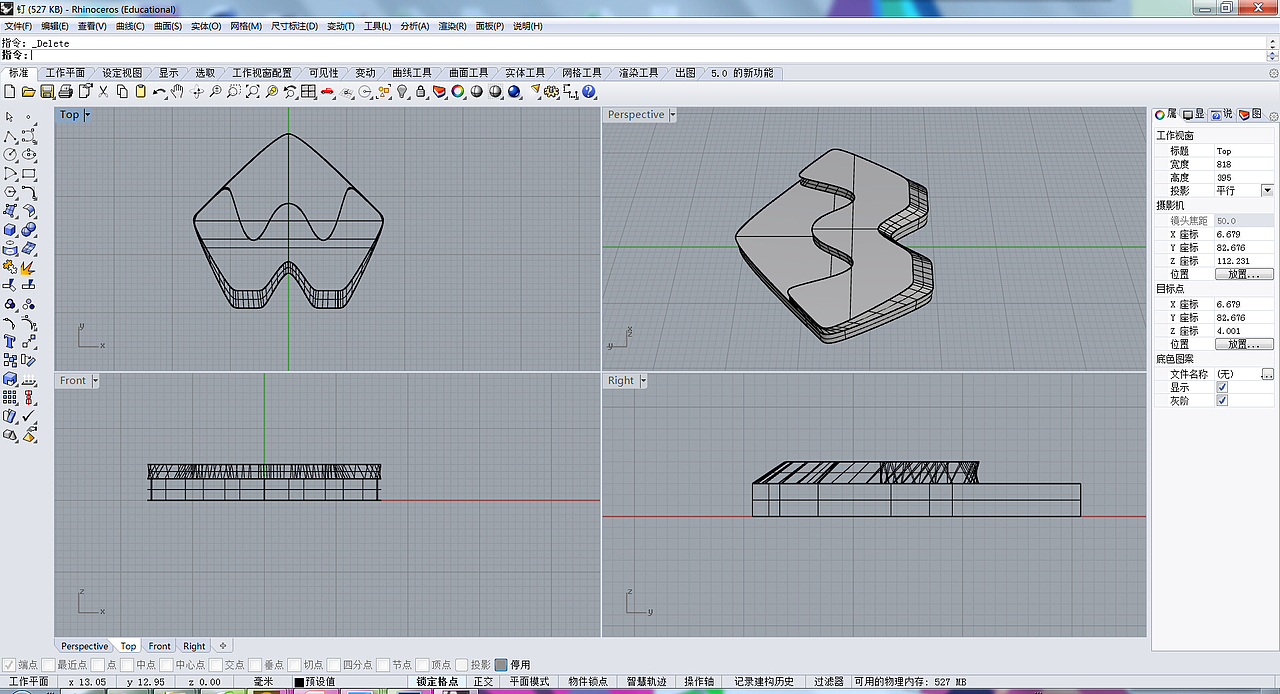Open the Front viewport title dropdown arrow
1280x694 pixels.
(96, 381)
